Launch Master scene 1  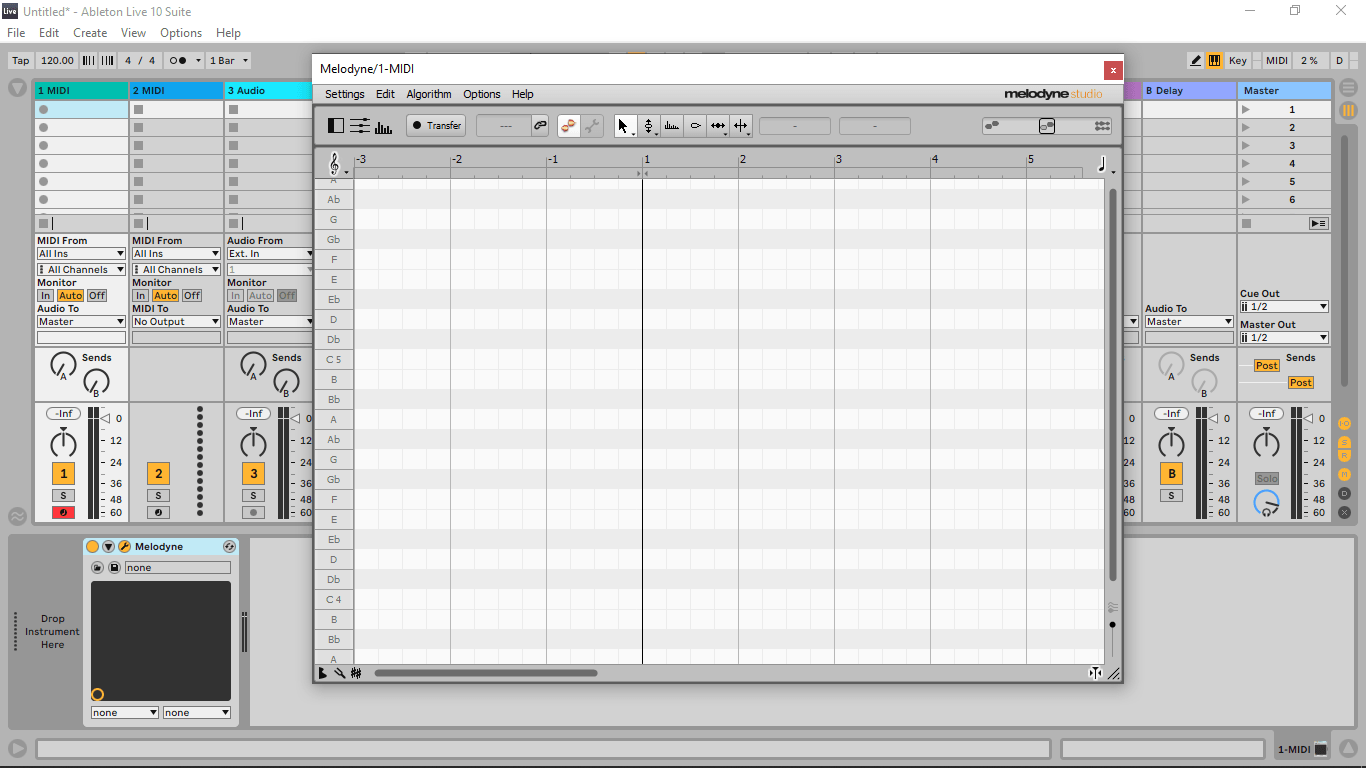point(1246,110)
